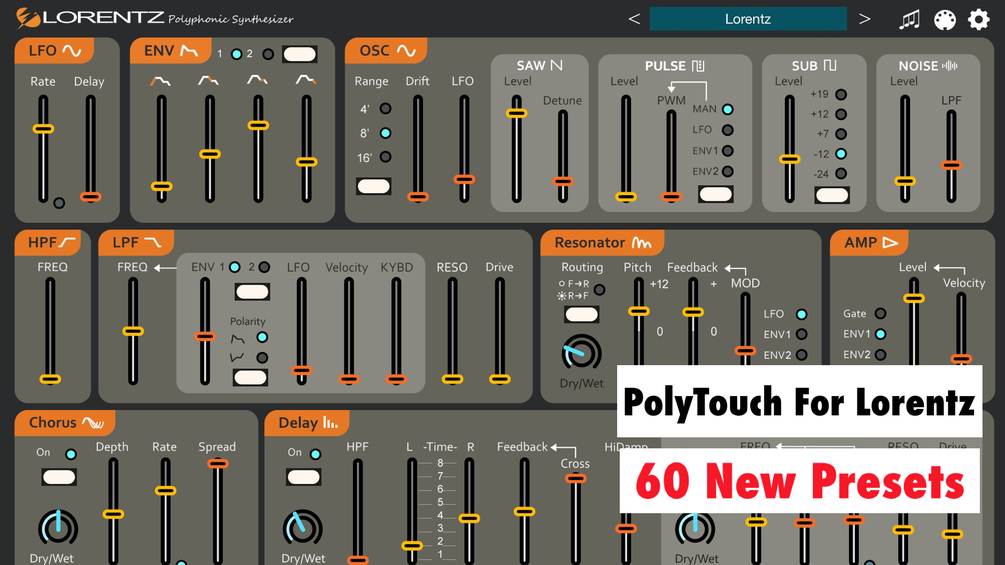Viewport: 1005px width, 565px height.
Task: Click the LPF filter curve icon
Action: click(153, 242)
